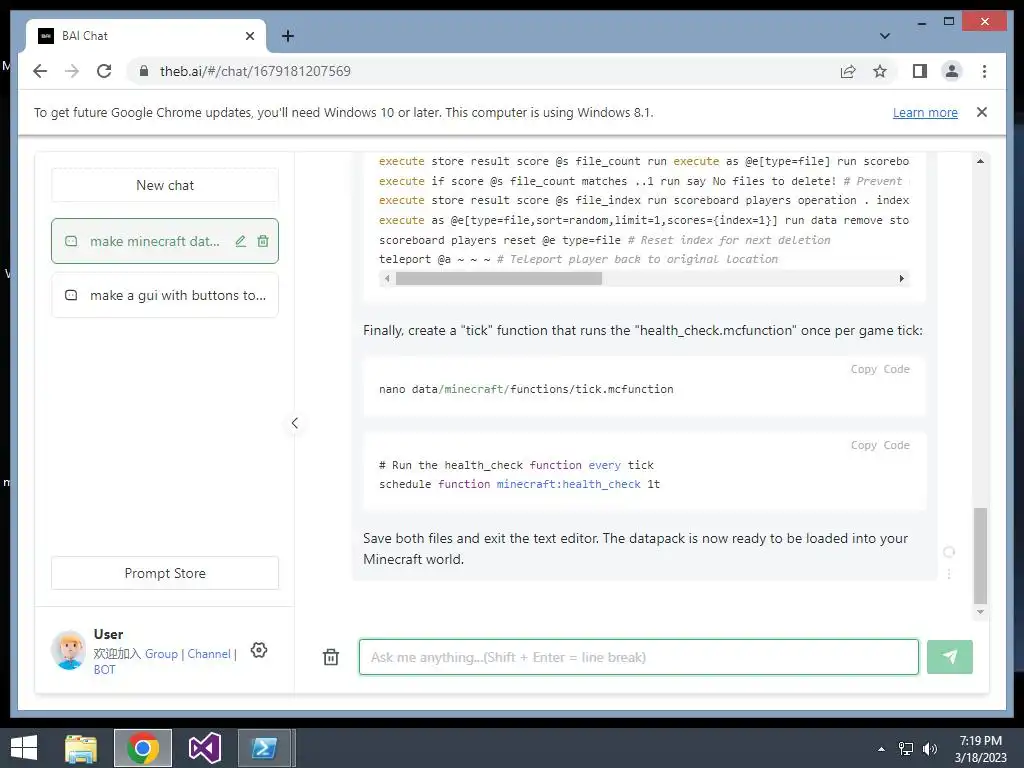Edit title of minecraft chat with pencil icon
The height and width of the screenshot is (768, 1024).
coord(240,242)
